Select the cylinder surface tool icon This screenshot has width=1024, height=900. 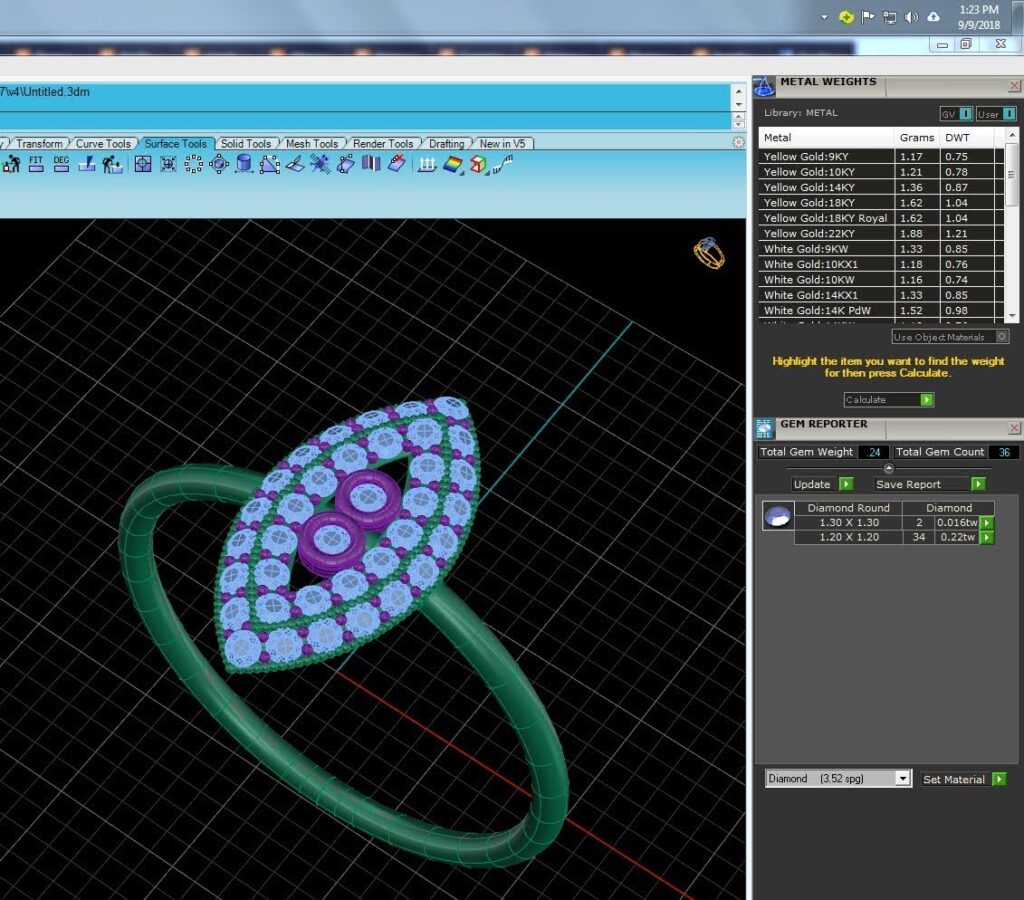click(244, 164)
